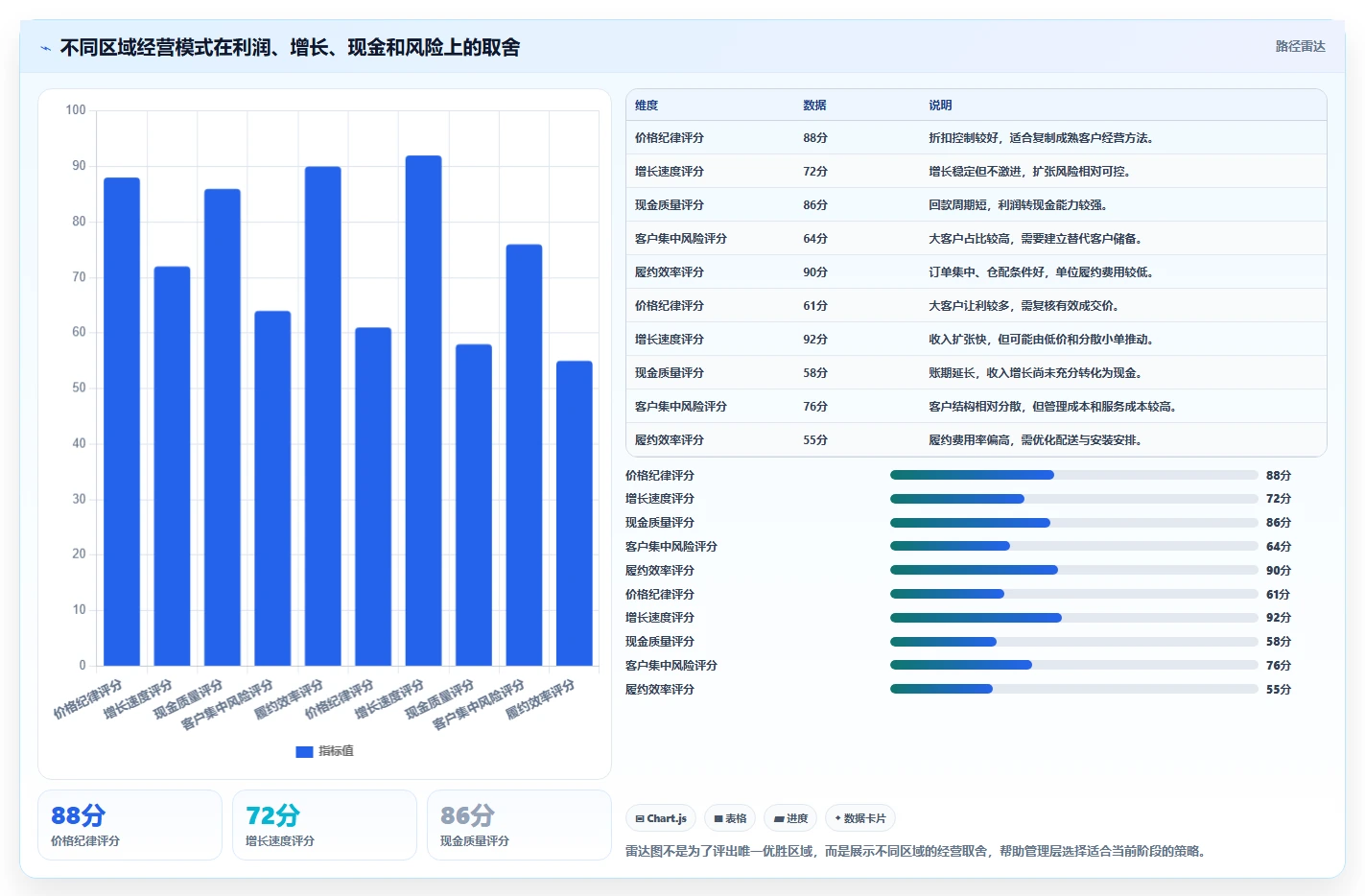Screen dimensions: 1365x896
Task: Select description 履约费用率偏高，需优化配送与安装安排。
Action: 1035,440
